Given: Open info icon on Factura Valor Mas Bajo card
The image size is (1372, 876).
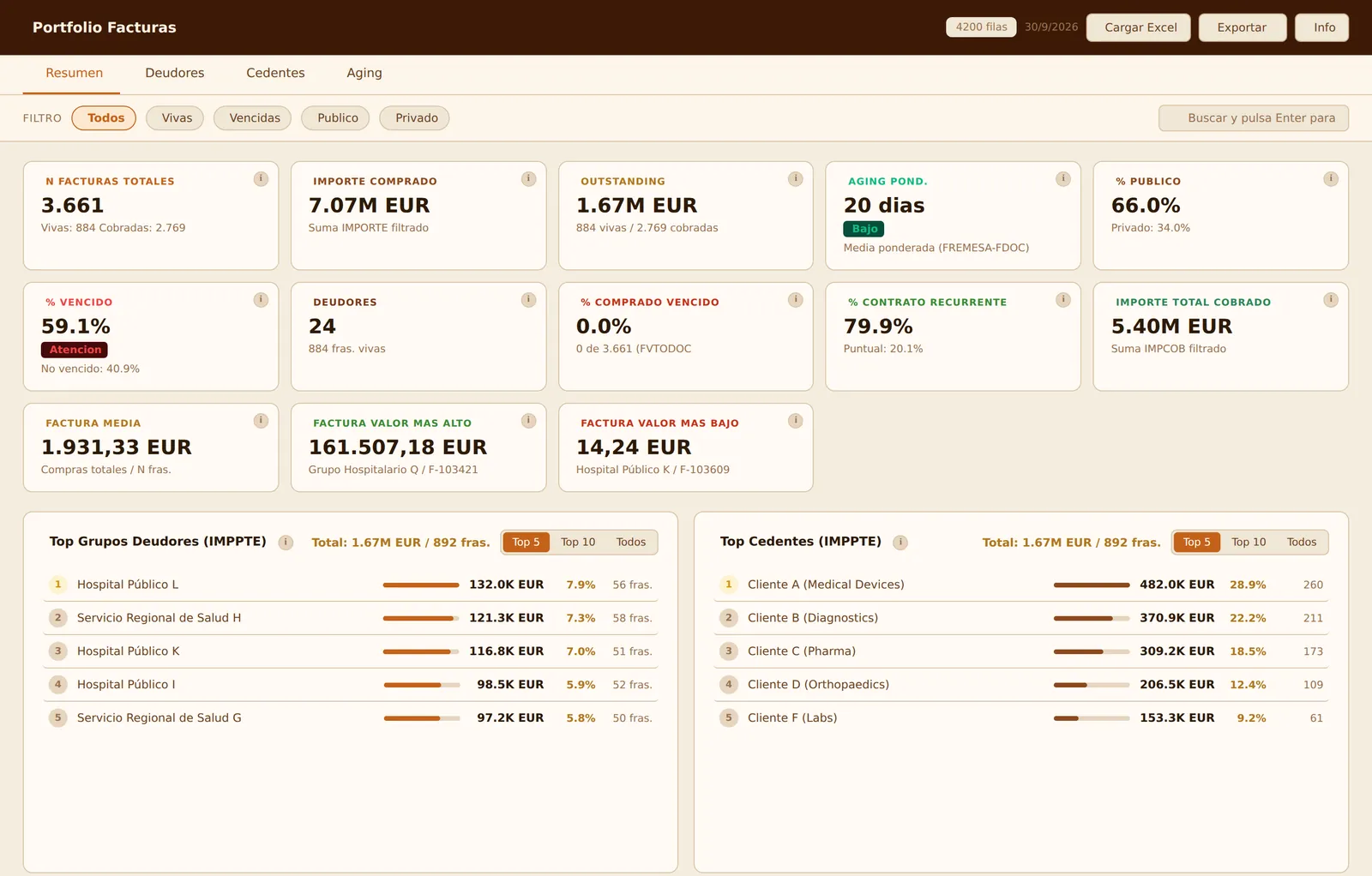Looking at the screenshot, I should 796,421.
